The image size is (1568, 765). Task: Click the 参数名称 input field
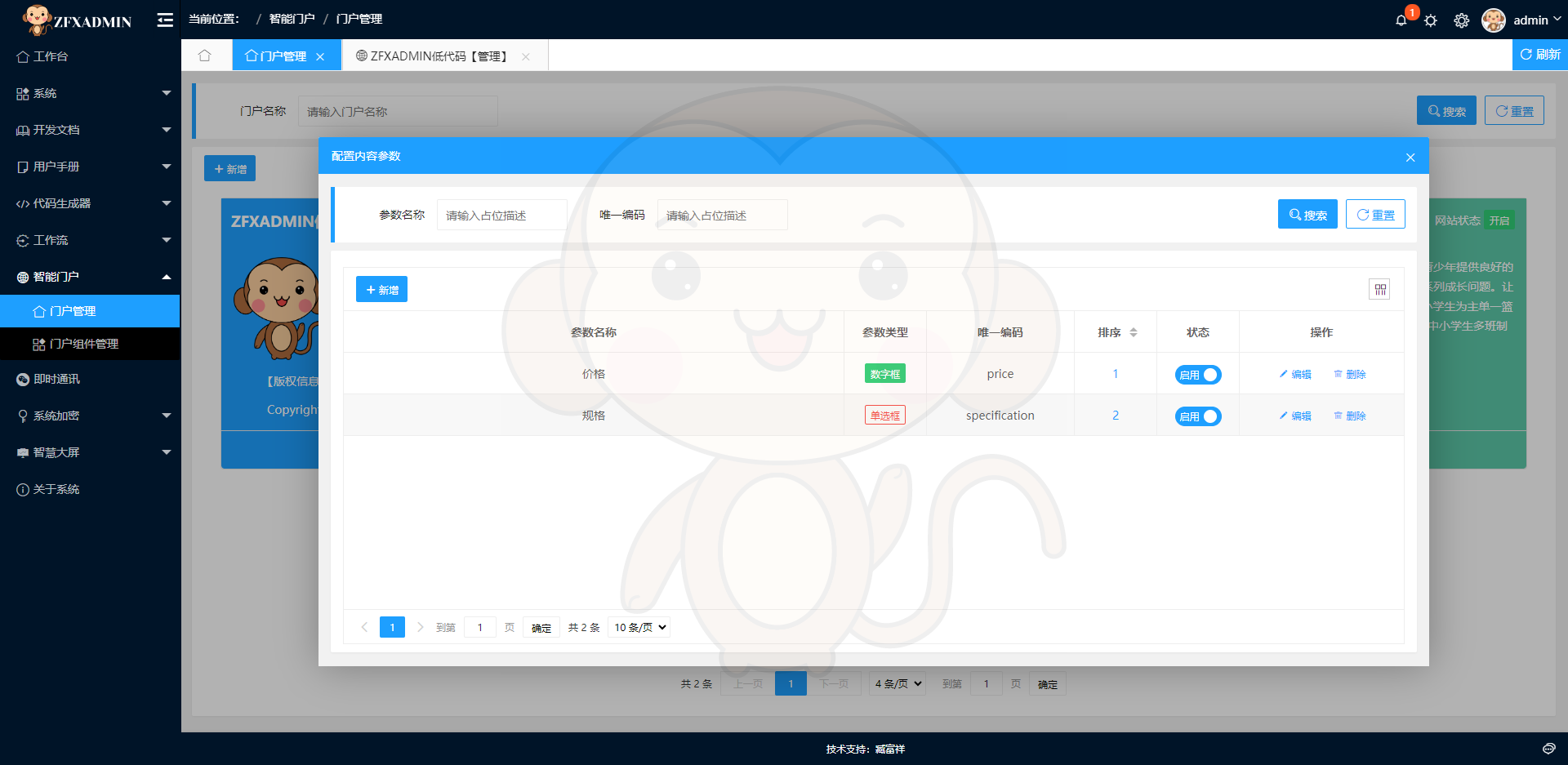[502, 215]
